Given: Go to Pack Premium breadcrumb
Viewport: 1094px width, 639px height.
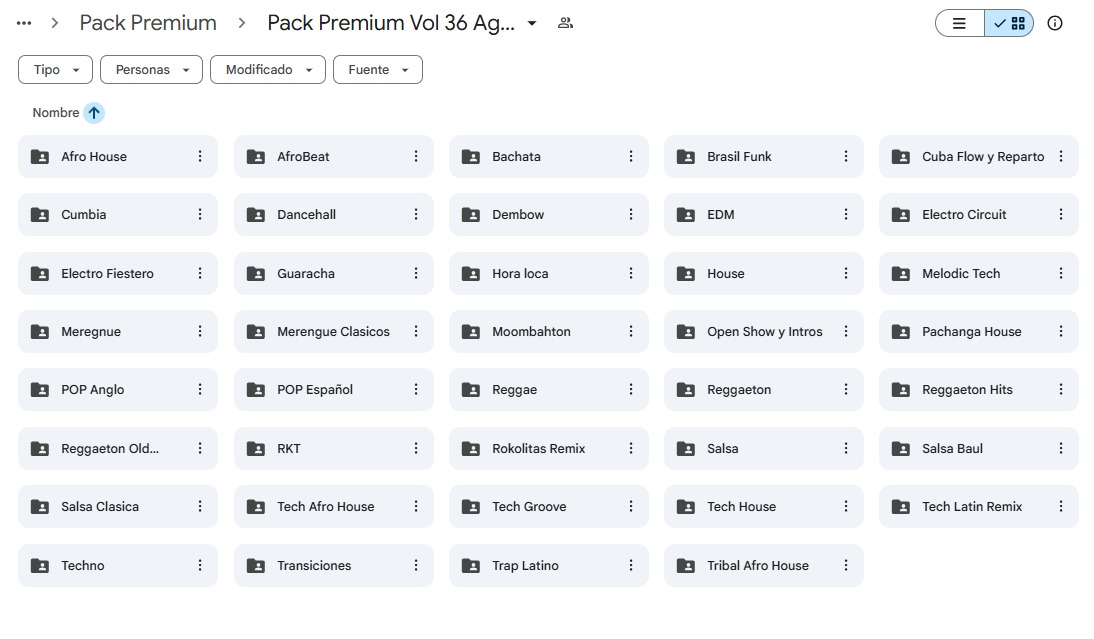Looking at the screenshot, I should pyautogui.click(x=148, y=23).
